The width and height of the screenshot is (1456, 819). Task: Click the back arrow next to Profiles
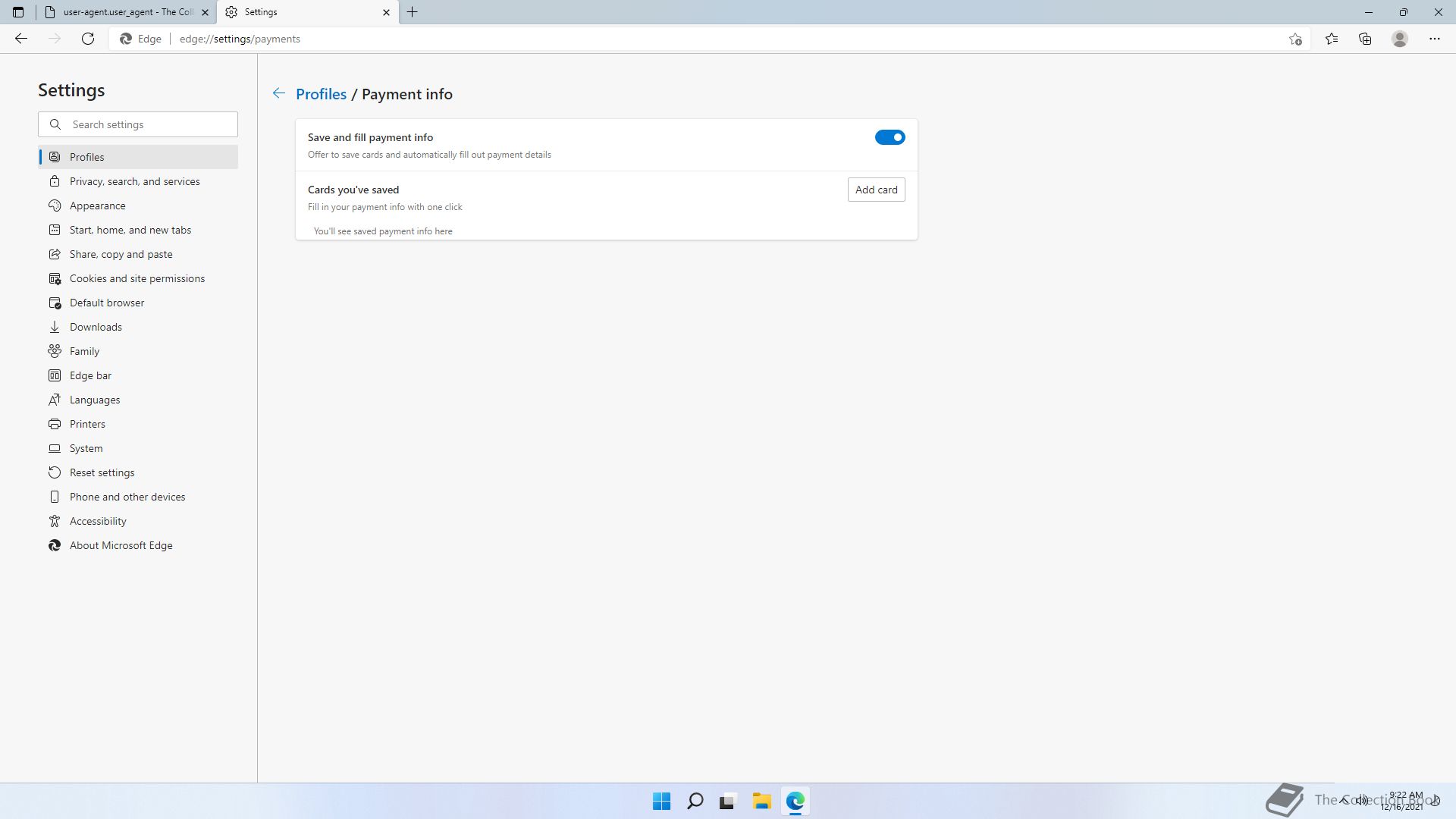(279, 93)
